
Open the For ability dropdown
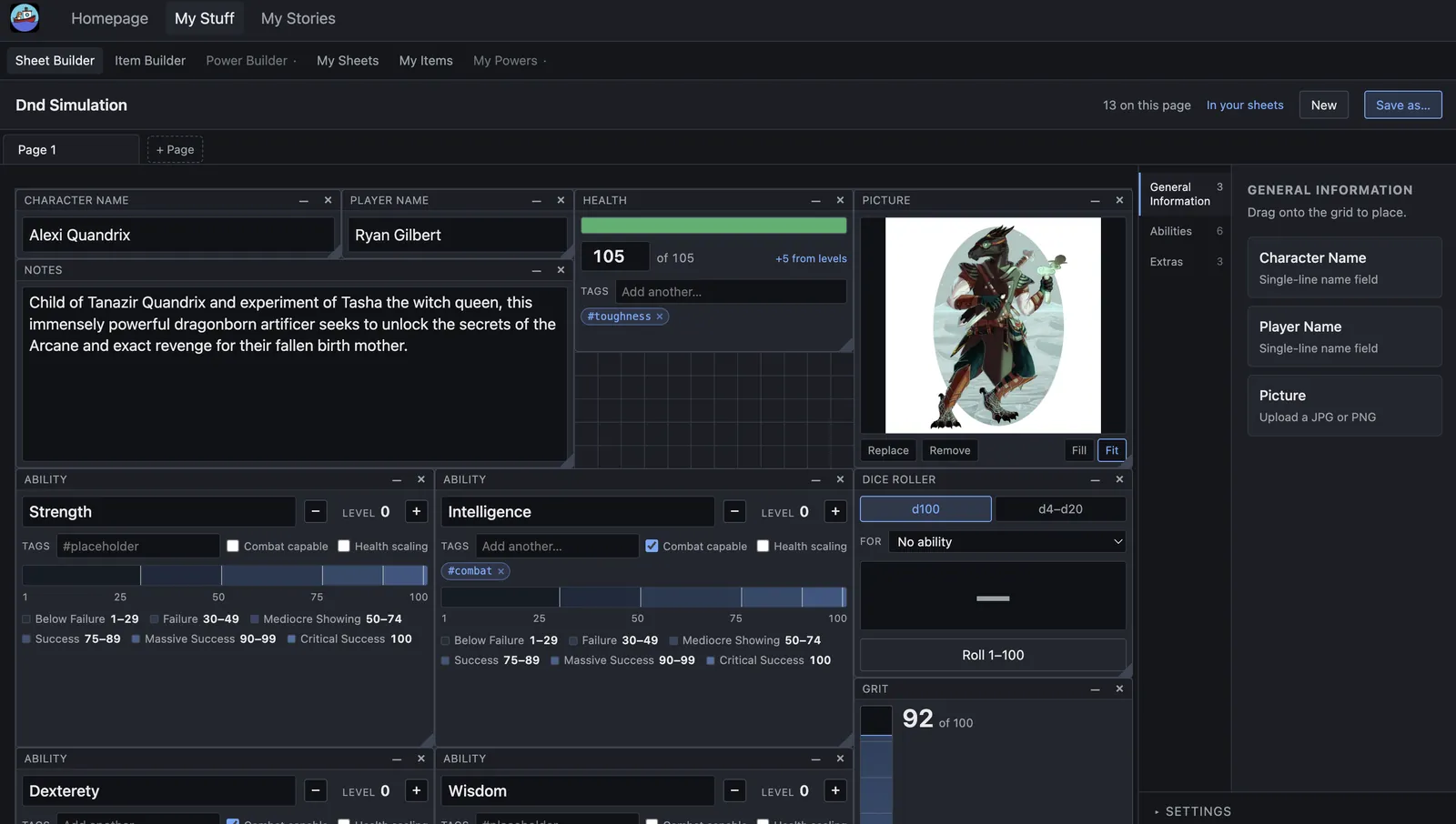[x=1007, y=542]
